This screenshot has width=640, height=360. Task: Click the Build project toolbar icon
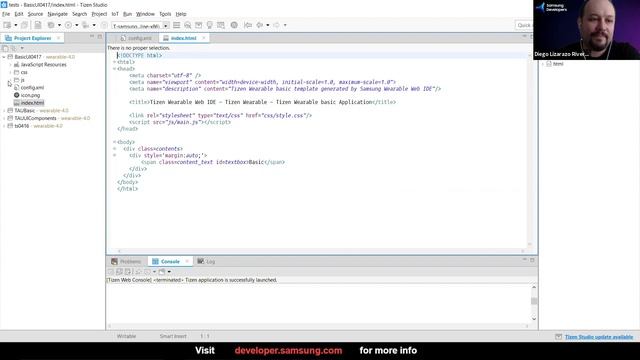[x=51, y=25]
